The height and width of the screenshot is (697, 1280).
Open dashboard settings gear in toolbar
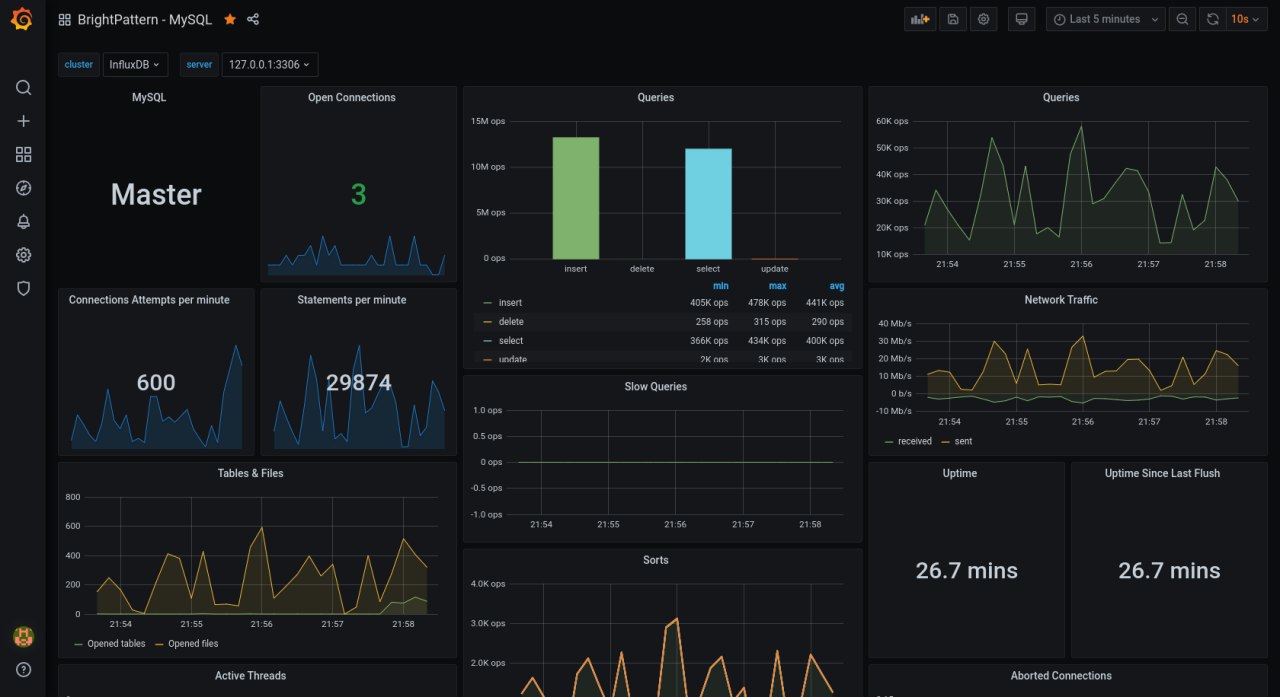(x=984, y=19)
